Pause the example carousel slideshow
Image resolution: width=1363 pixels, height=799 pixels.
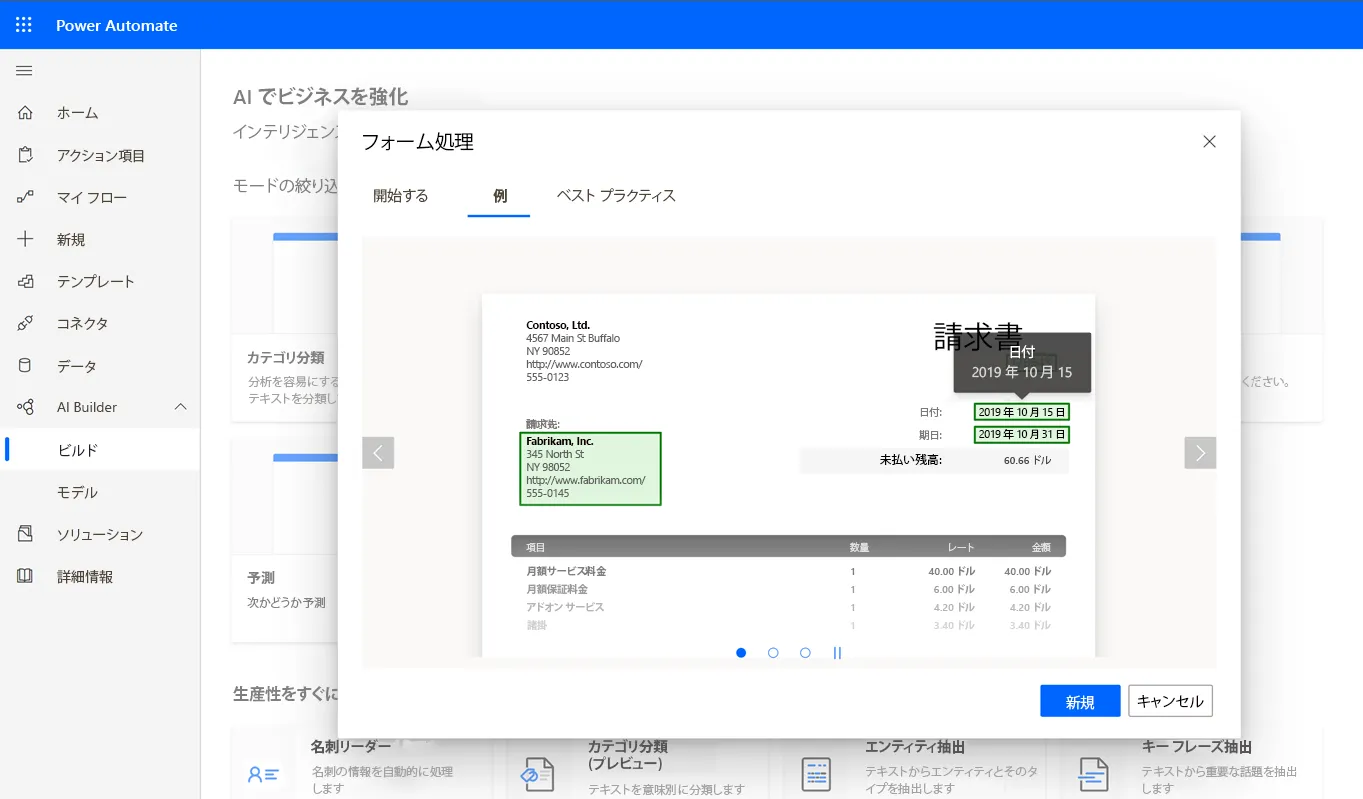click(837, 653)
